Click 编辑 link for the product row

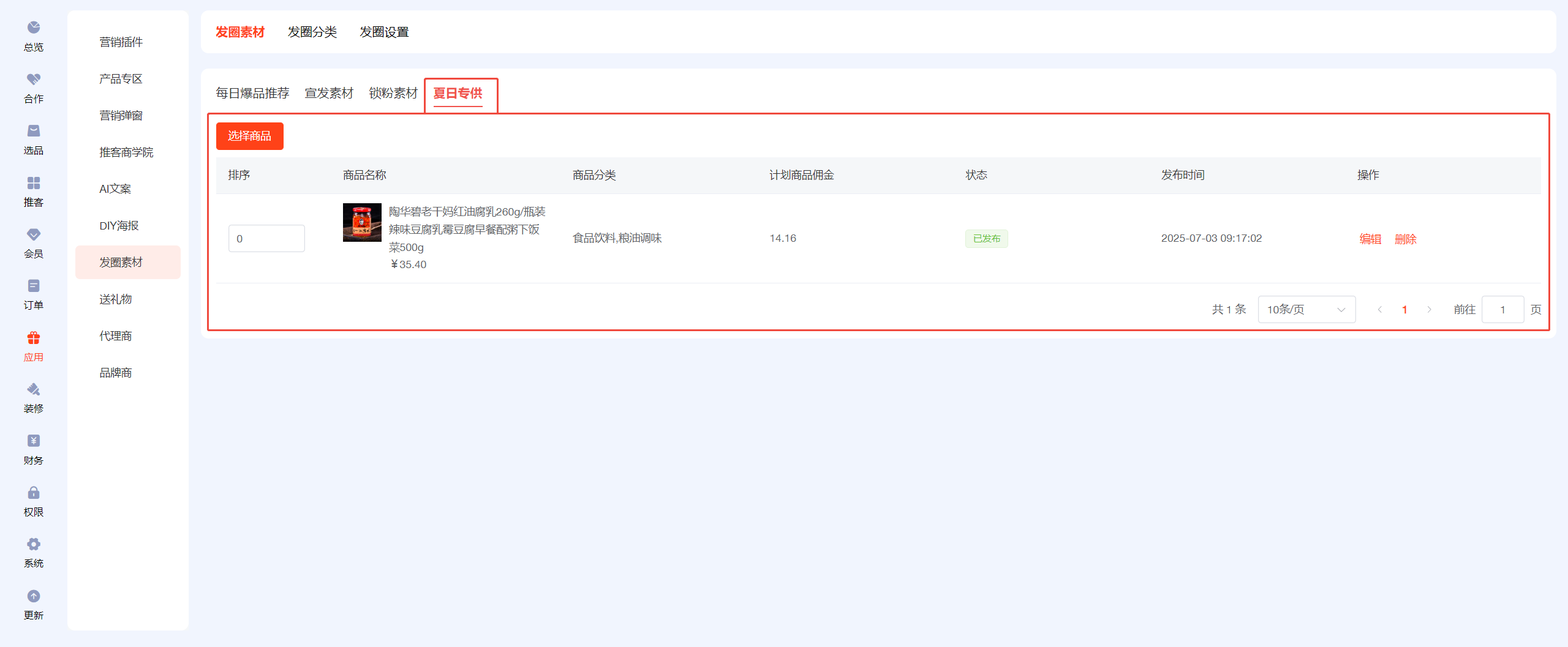coord(1370,239)
